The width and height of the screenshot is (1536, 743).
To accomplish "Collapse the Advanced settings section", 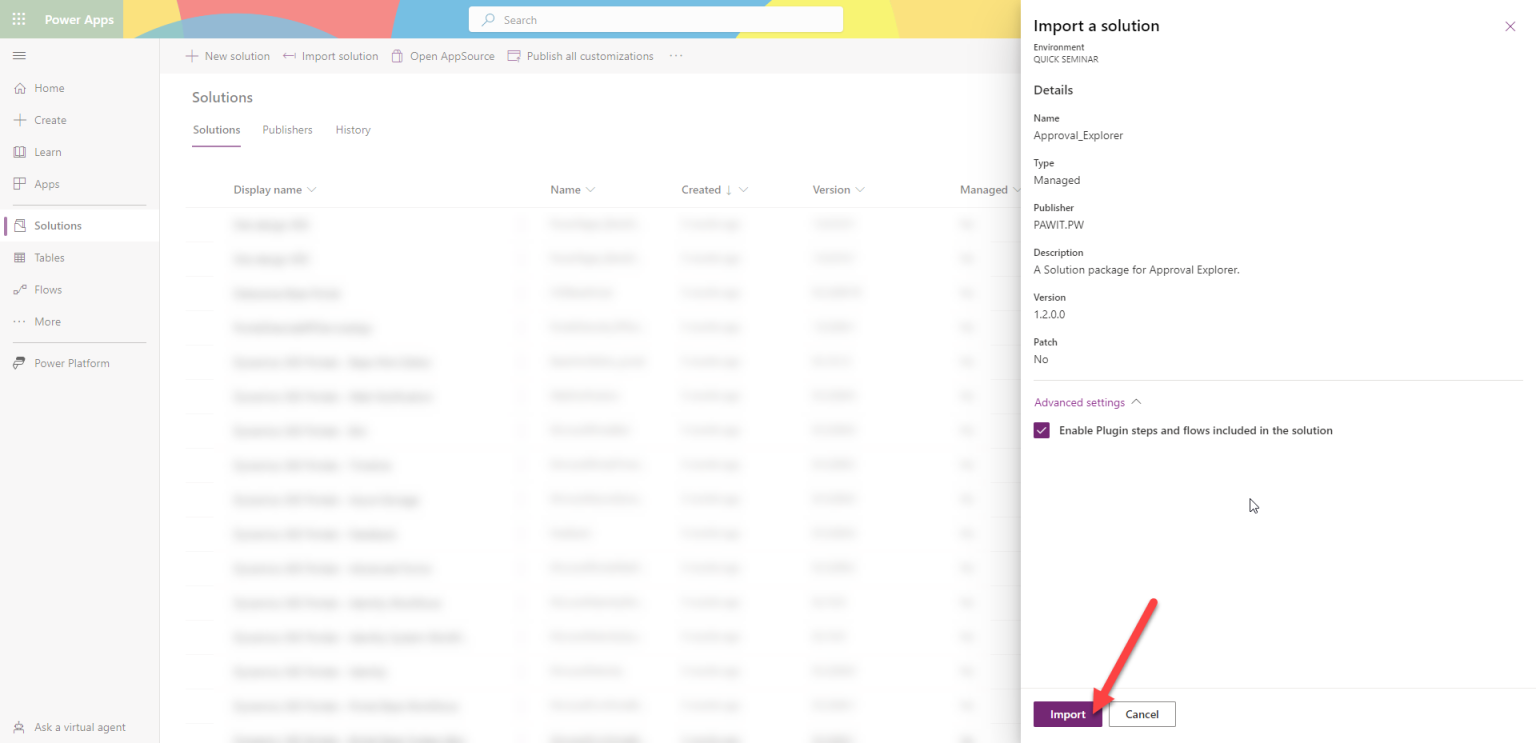I will click(1087, 402).
